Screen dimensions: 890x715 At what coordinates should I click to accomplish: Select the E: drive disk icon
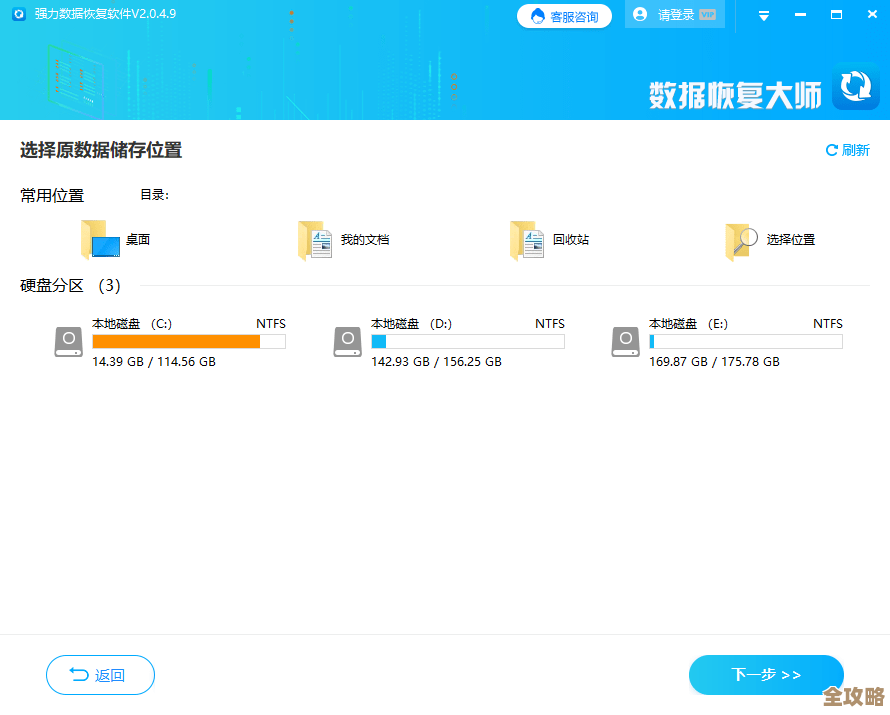pyautogui.click(x=625, y=341)
